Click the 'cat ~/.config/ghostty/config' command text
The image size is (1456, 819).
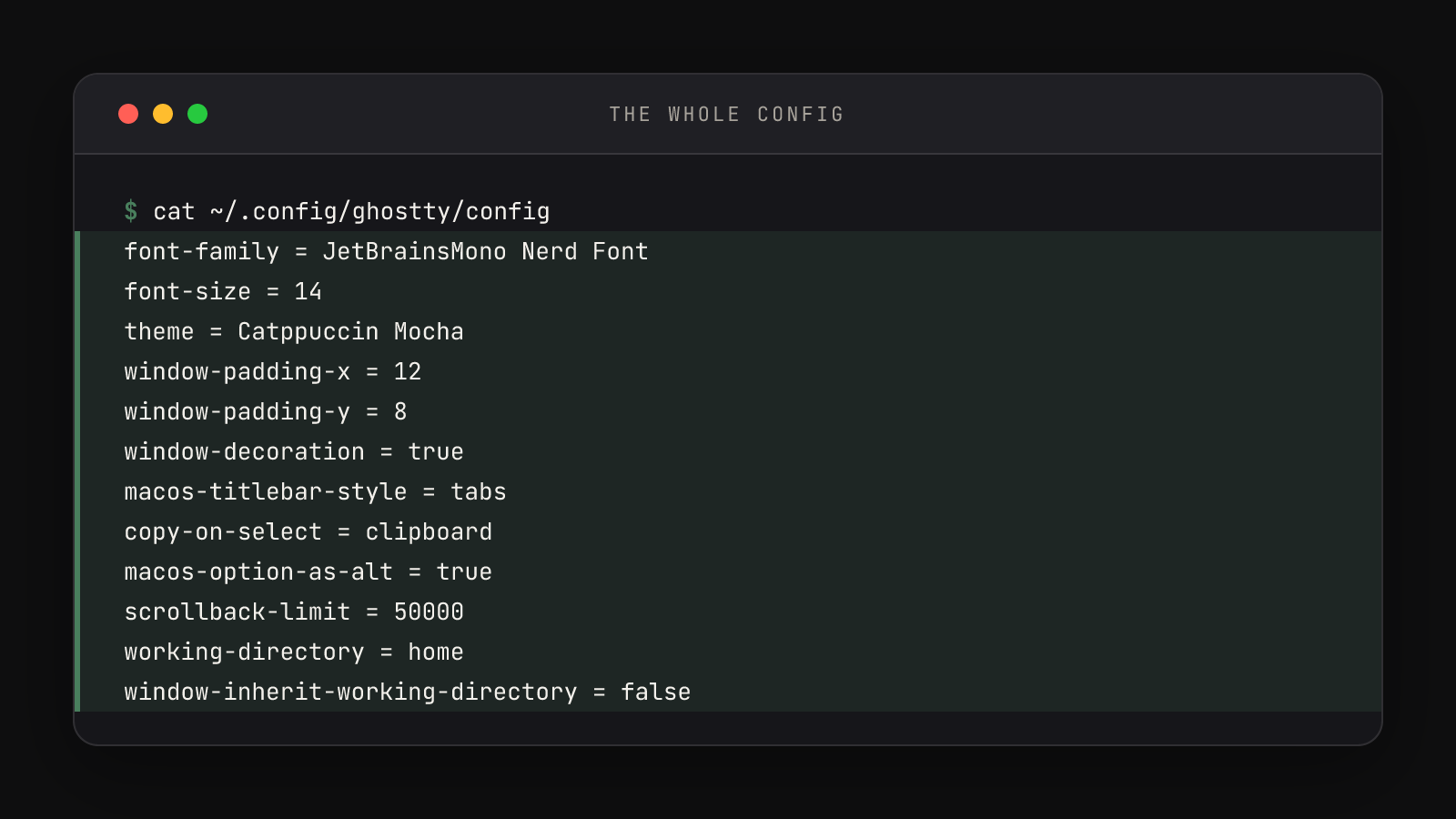pyautogui.click(x=351, y=211)
